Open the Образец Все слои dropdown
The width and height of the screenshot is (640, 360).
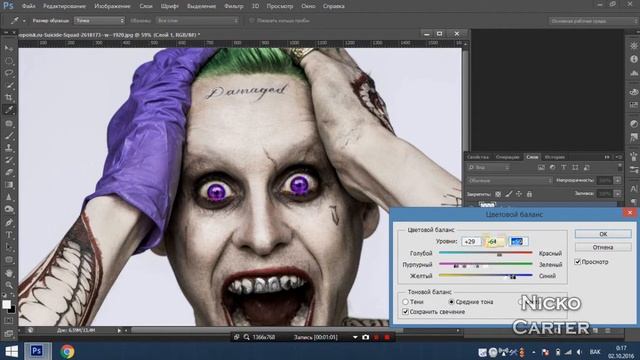pyautogui.click(x=197, y=20)
